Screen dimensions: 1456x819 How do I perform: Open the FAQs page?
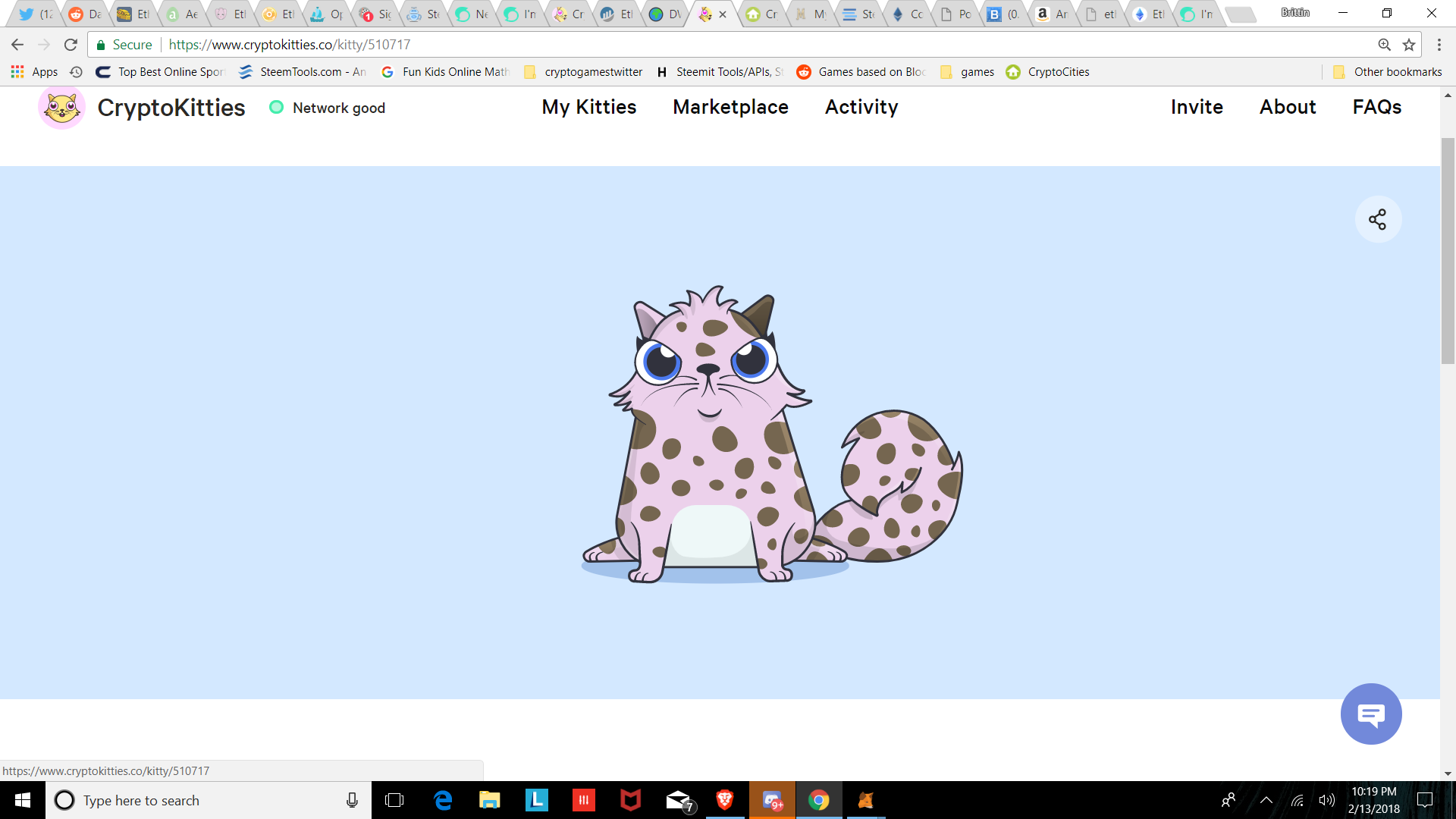tap(1377, 108)
